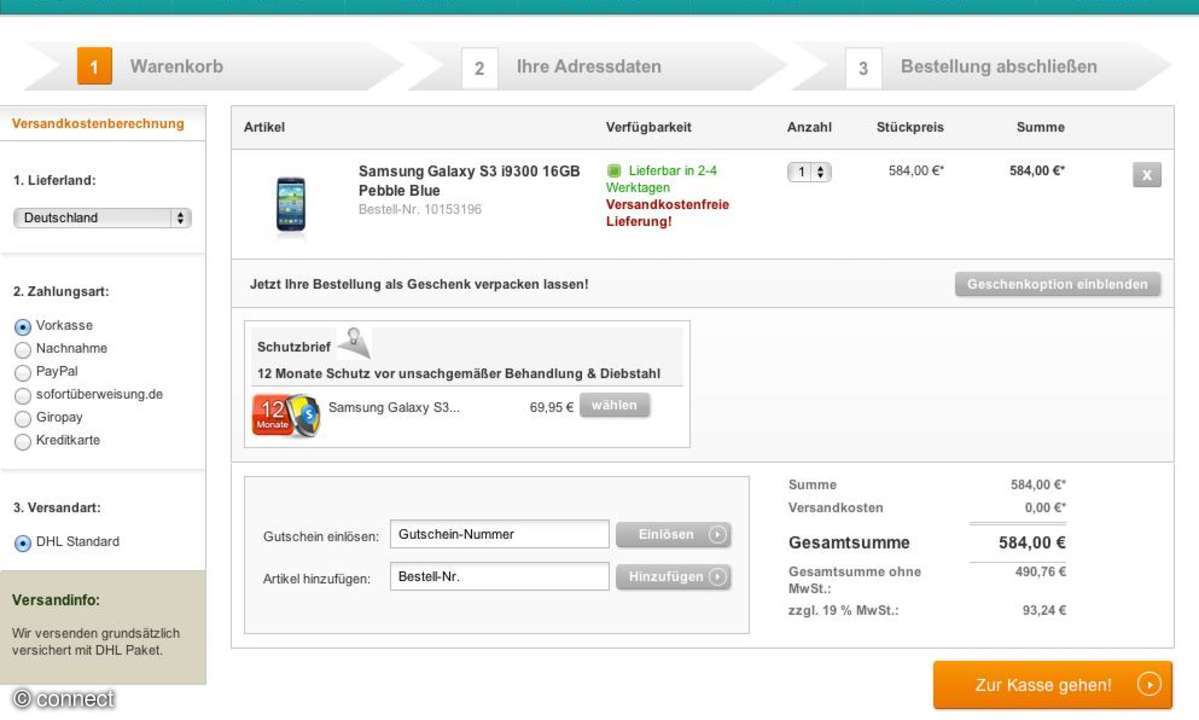Remove Samsung Galaxy S3 with the X button

[x=1146, y=175]
